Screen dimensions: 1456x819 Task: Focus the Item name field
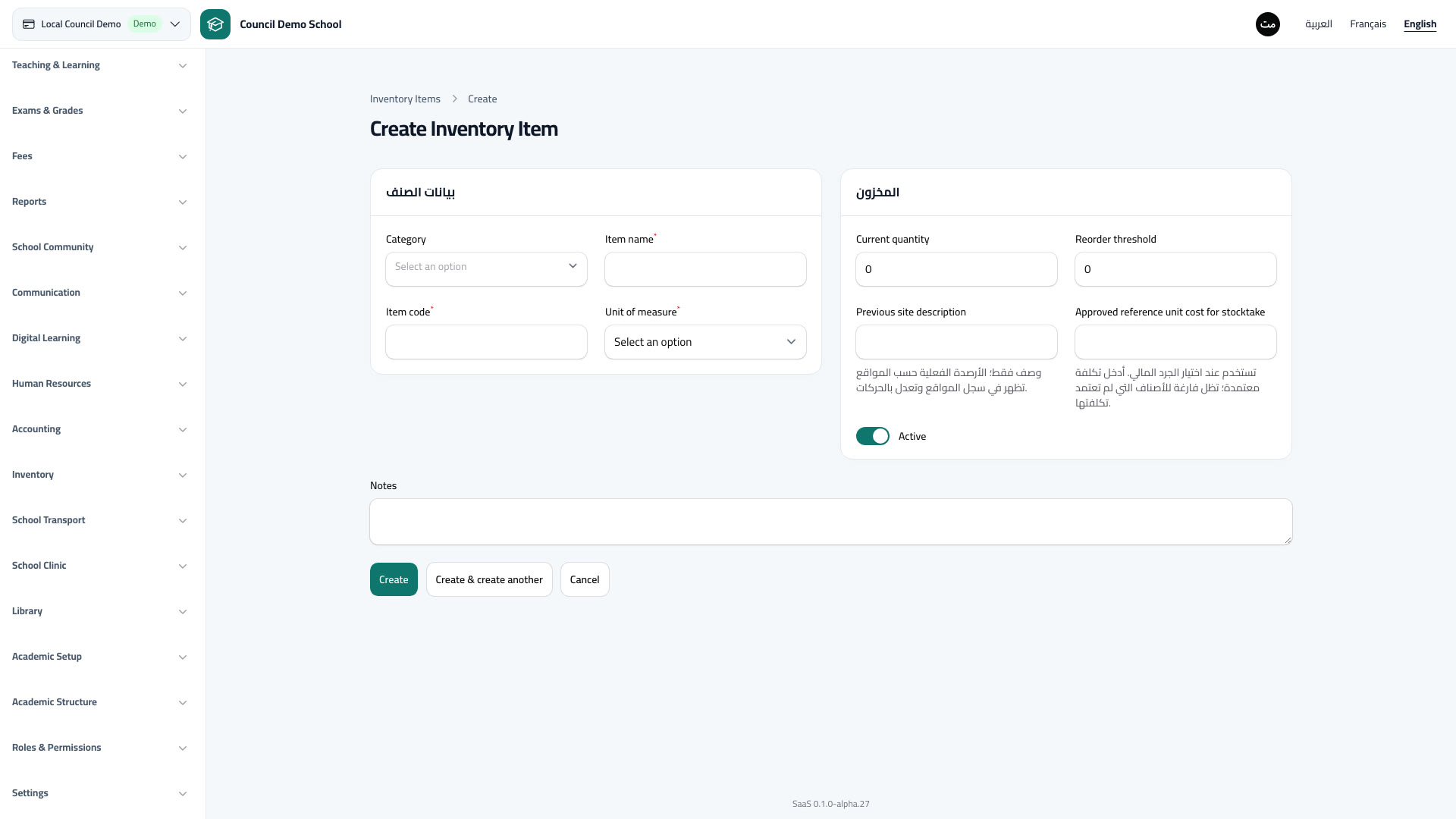(x=705, y=269)
